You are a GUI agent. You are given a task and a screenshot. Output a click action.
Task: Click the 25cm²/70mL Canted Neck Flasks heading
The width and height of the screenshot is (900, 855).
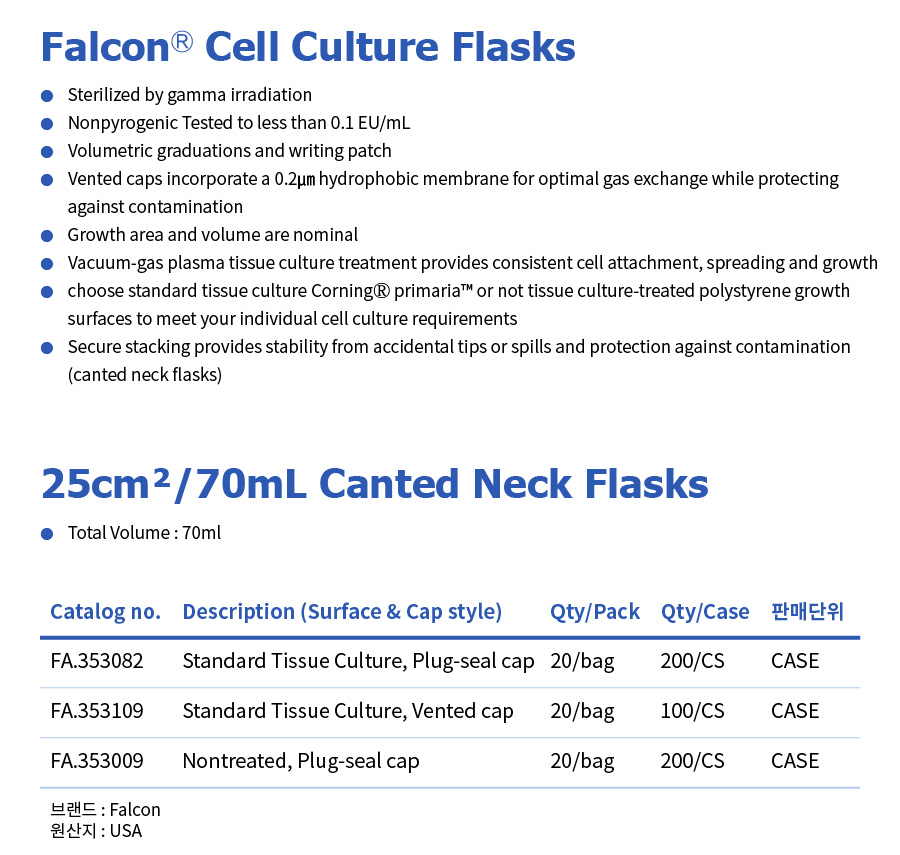tap(375, 484)
